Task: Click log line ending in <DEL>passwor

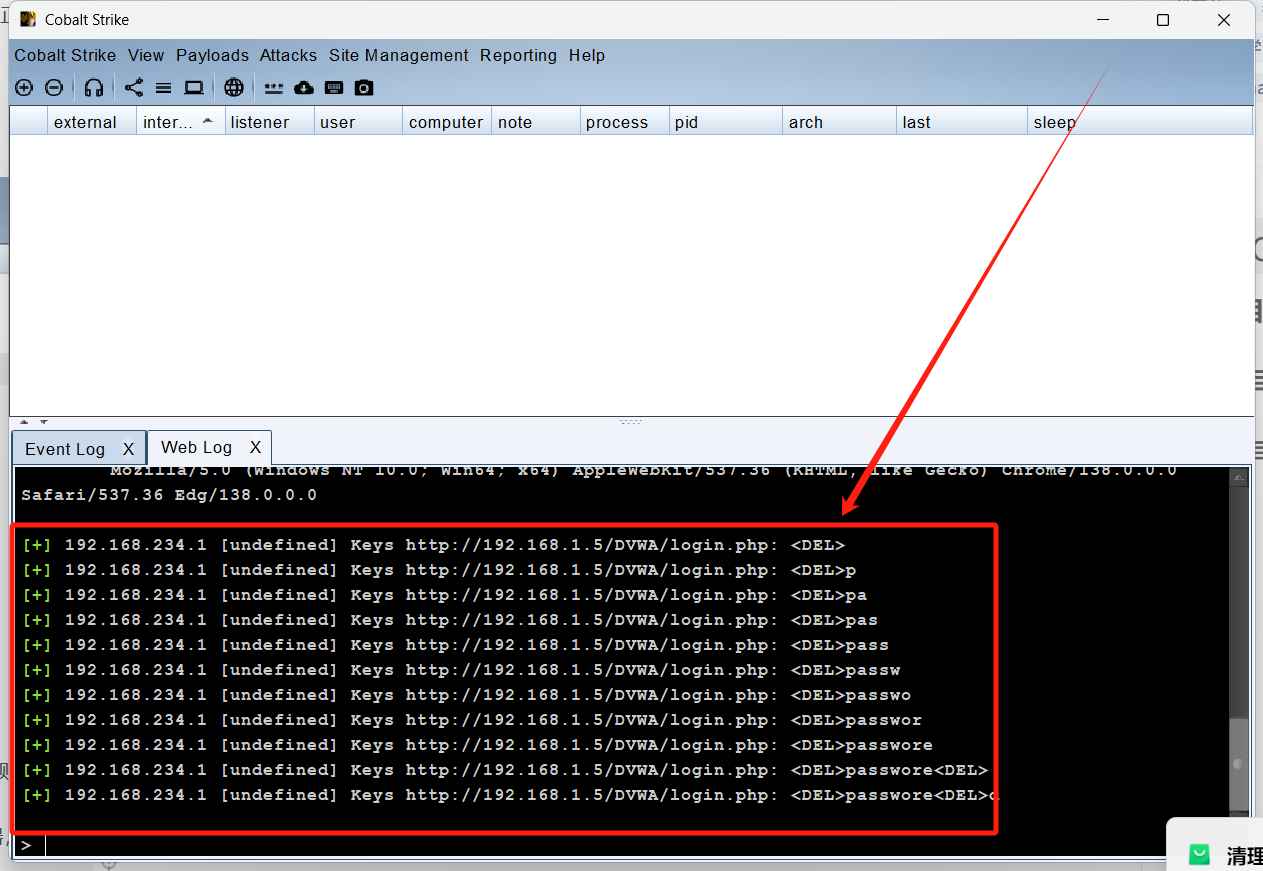Action: 472,720
